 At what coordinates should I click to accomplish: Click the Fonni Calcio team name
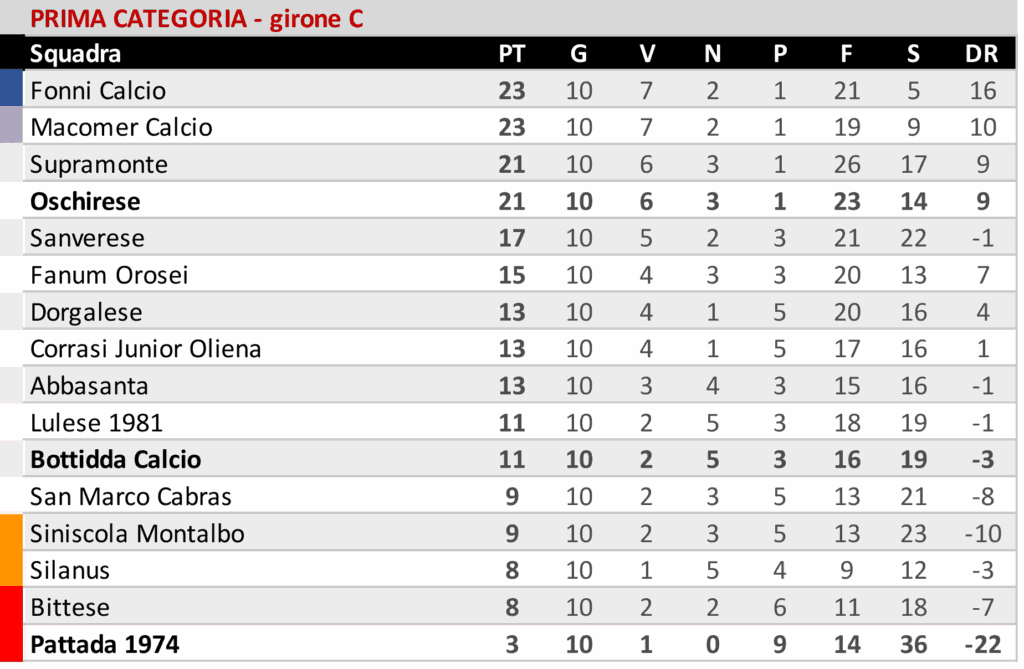coord(98,91)
